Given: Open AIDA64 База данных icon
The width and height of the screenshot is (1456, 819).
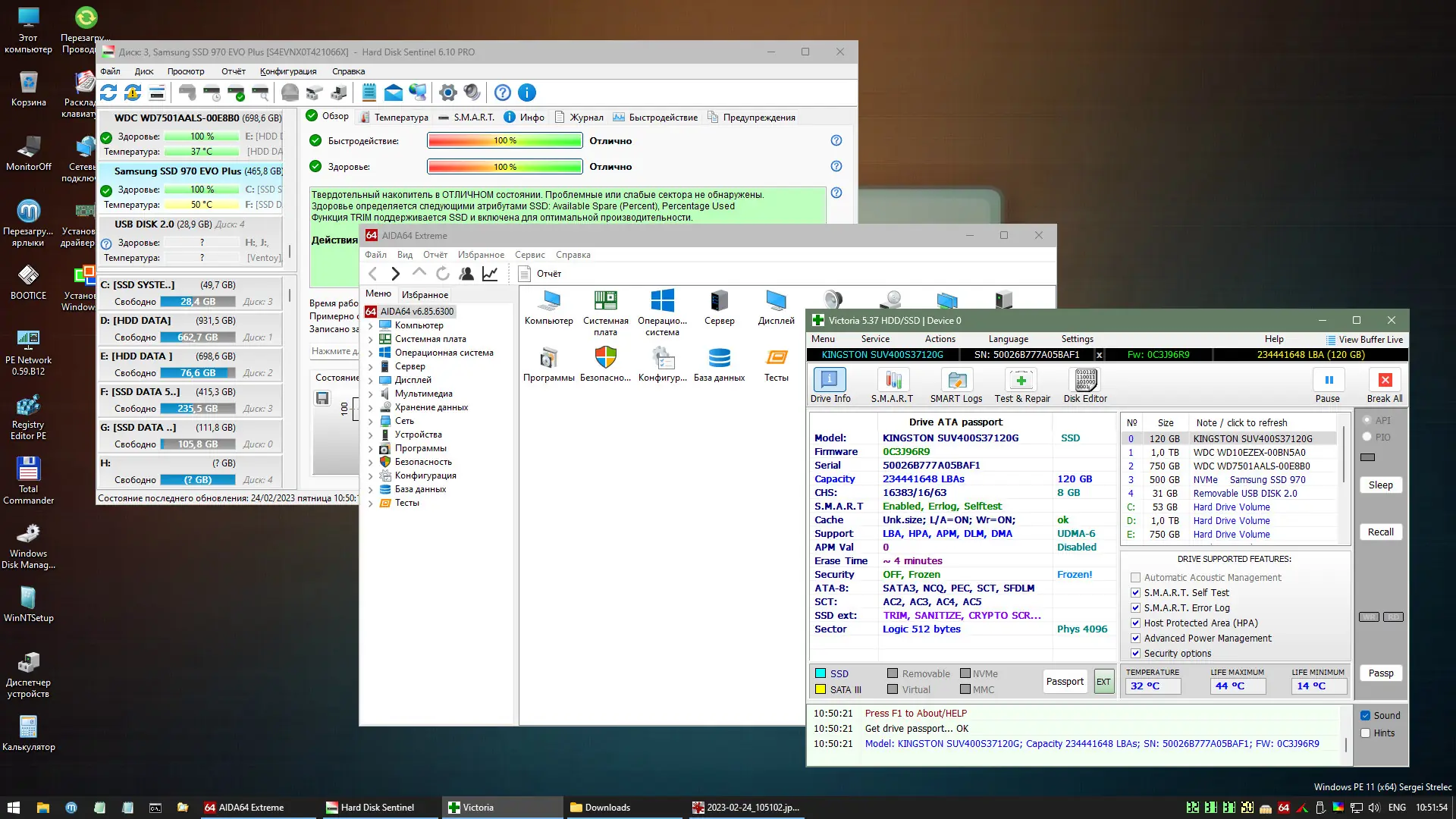Looking at the screenshot, I should (719, 358).
